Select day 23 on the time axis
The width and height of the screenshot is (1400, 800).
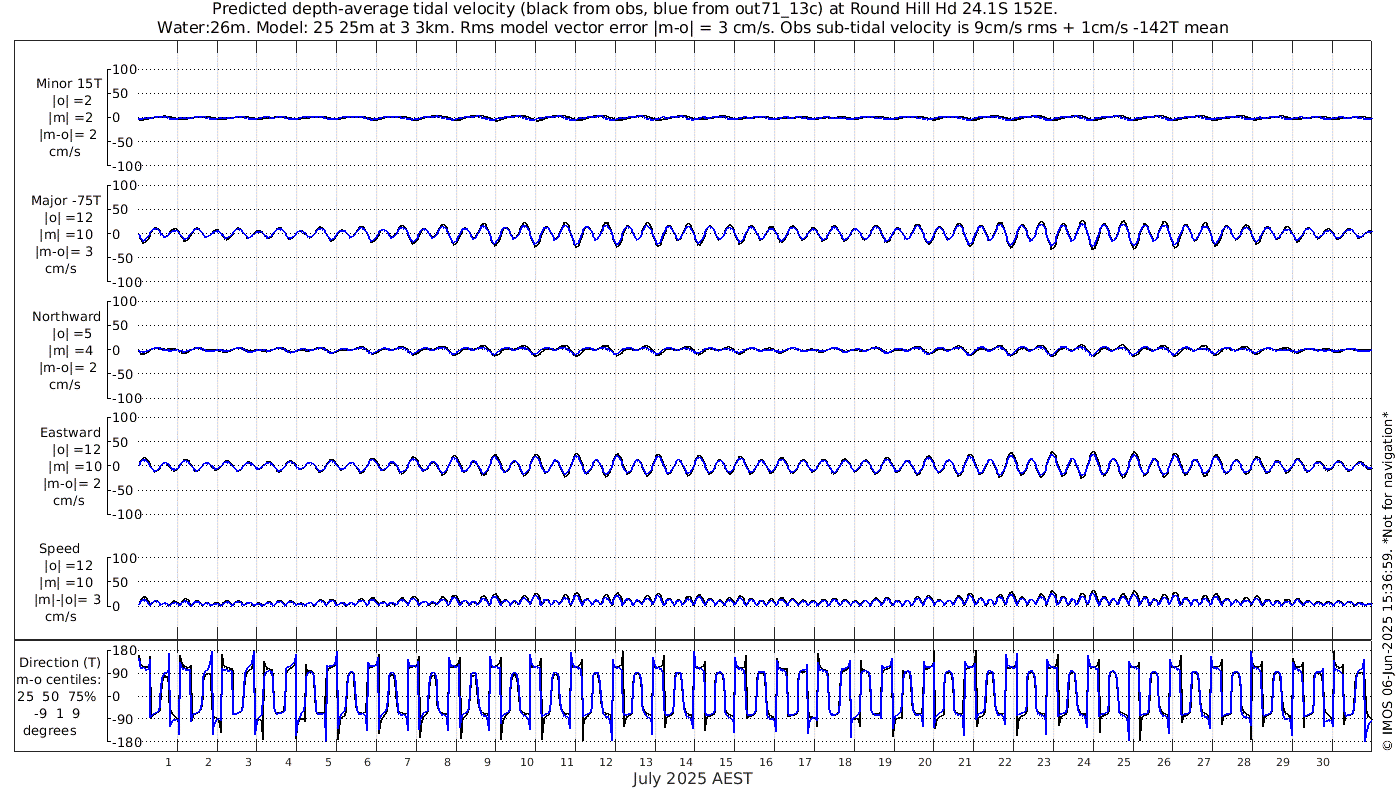[x=1044, y=762]
